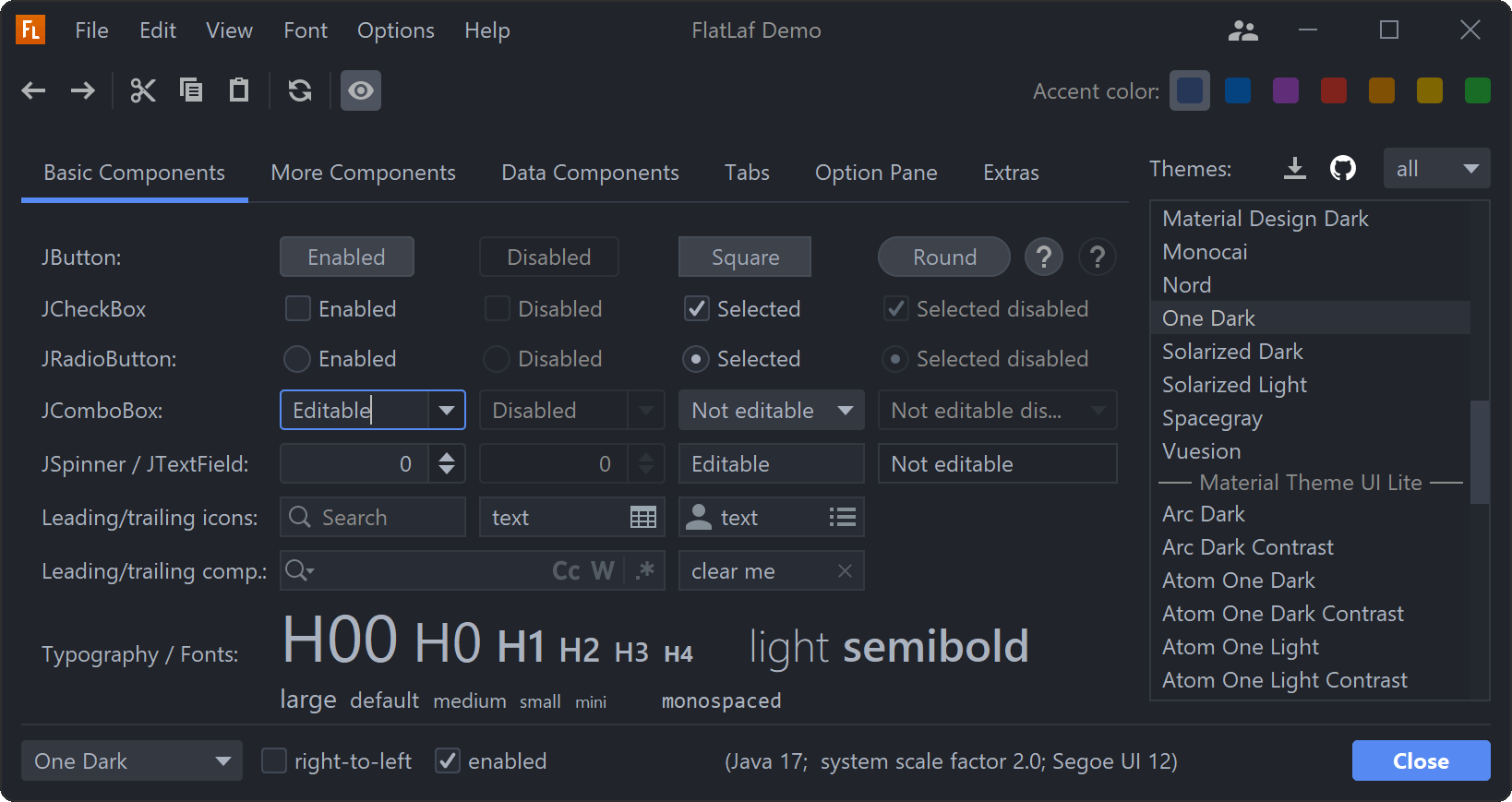Viewport: 1512px width, 802px height.
Task: Click the Copy icon in toolbar
Action: click(191, 90)
